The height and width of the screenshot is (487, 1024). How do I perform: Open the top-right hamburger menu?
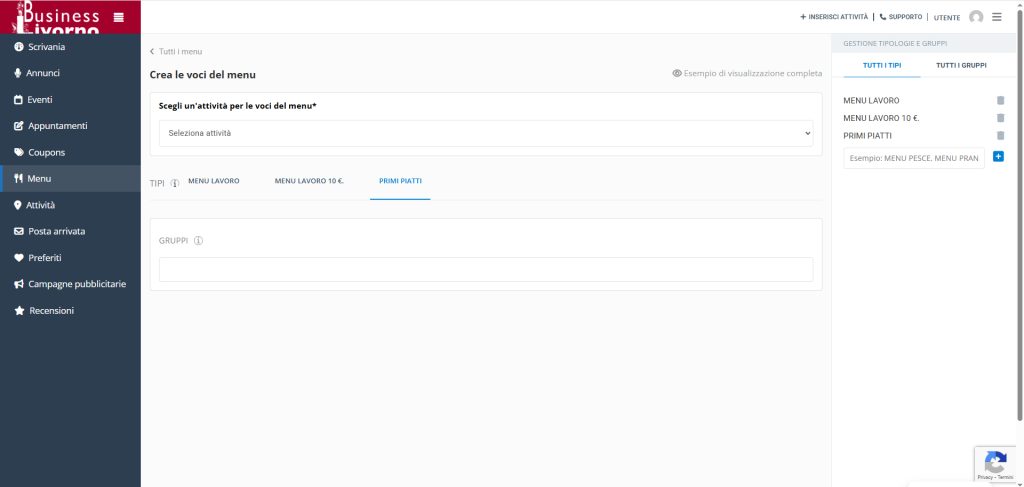997,17
